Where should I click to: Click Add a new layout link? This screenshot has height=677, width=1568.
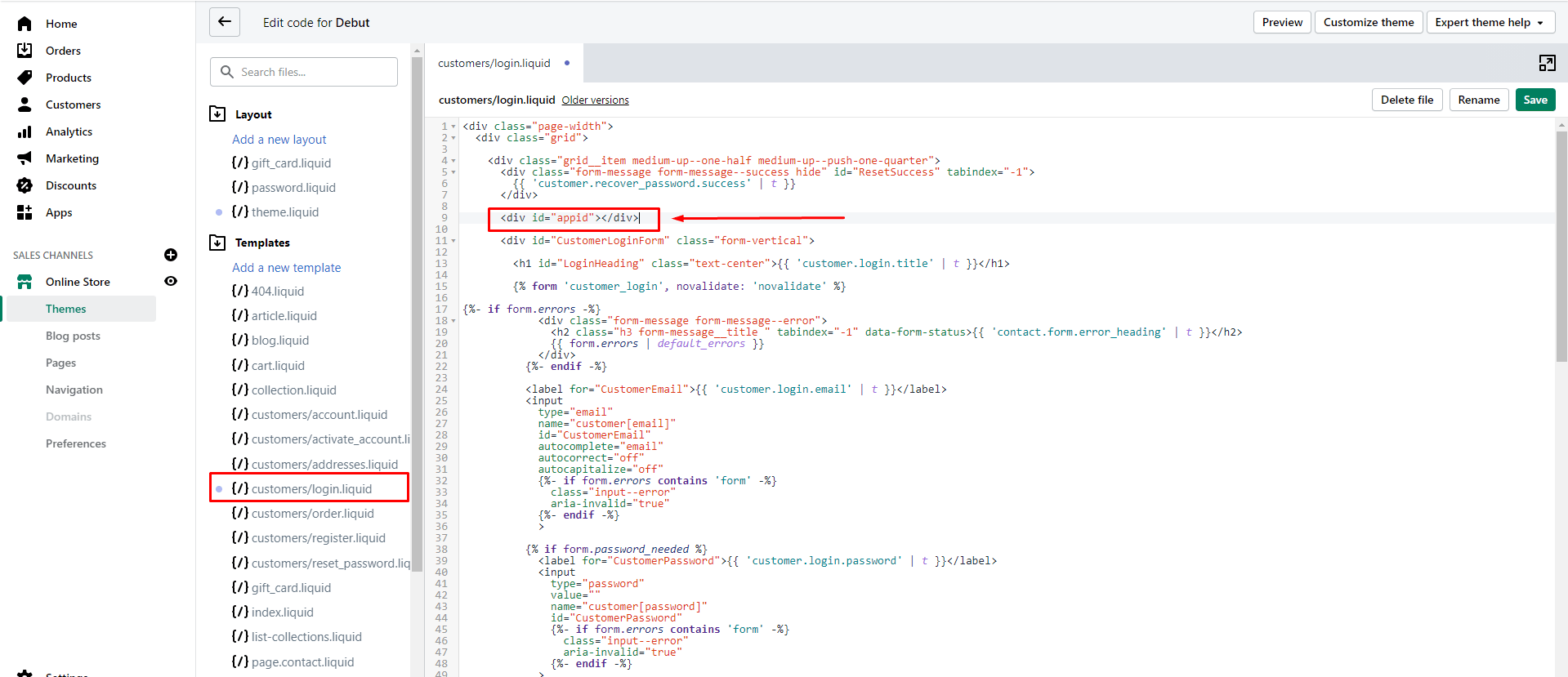click(279, 140)
